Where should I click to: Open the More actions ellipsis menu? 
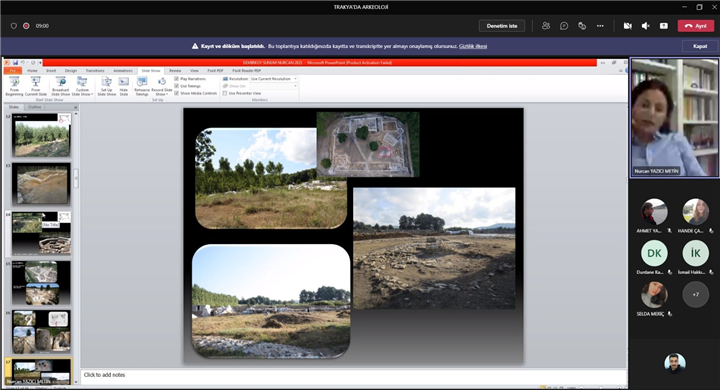click(x=600, y=26)
